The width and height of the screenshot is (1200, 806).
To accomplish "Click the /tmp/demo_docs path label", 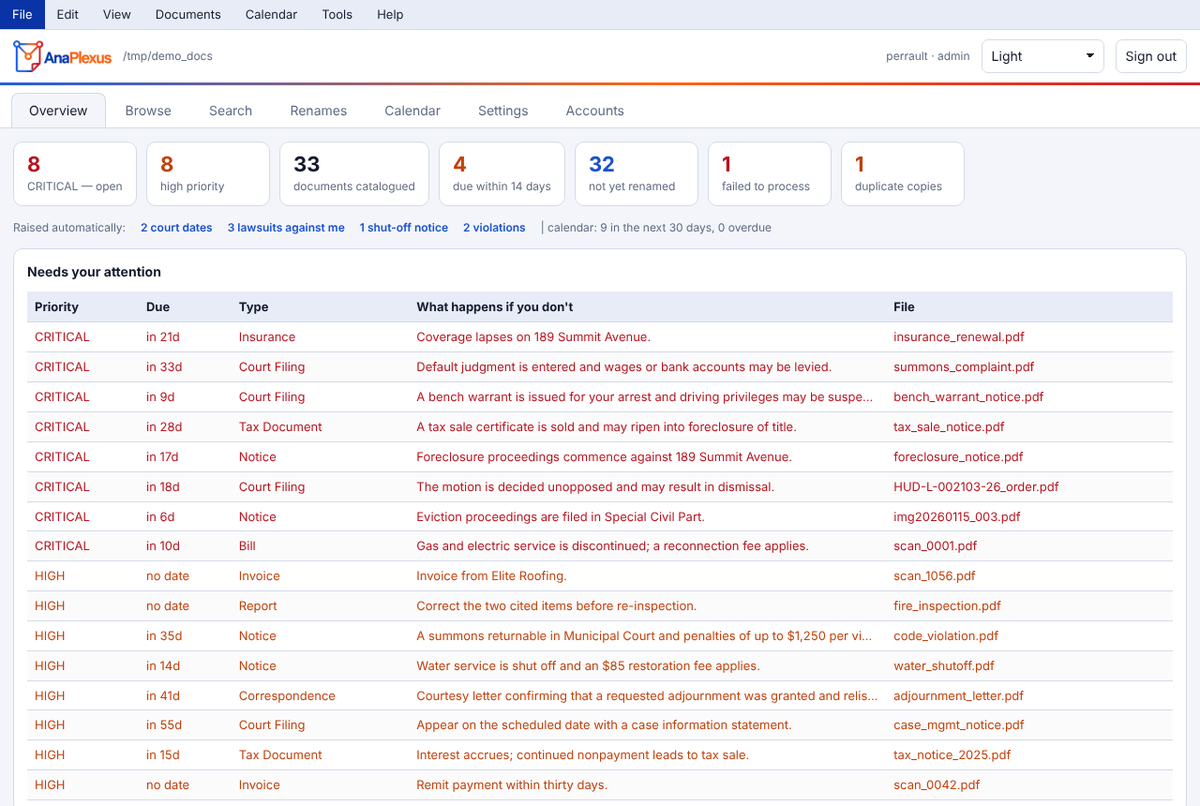I will coord(167,57).
